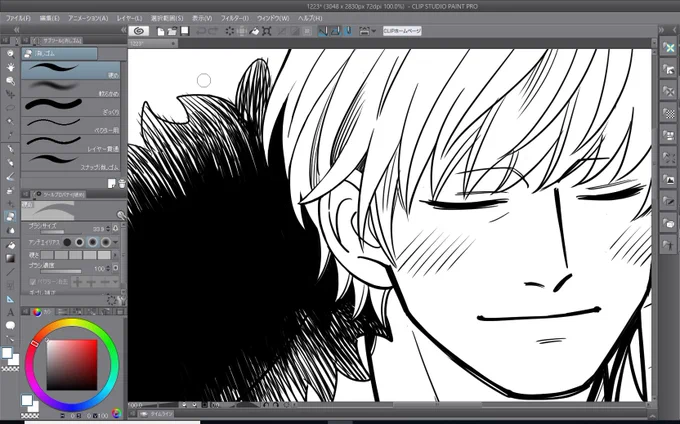This screenshot has height=424, width=680.
Task: Select the Eyedropper tool
Action: coord(10,134)
